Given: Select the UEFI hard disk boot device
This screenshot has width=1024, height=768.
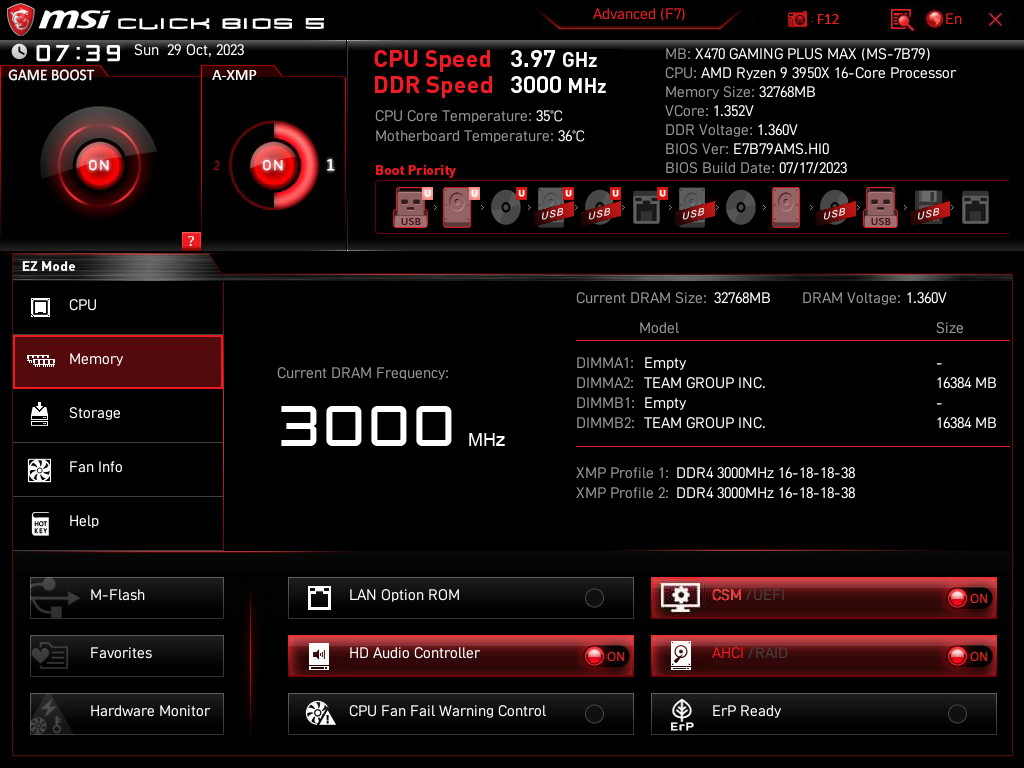Looking at the screenshot, I should tap(459, 208).
